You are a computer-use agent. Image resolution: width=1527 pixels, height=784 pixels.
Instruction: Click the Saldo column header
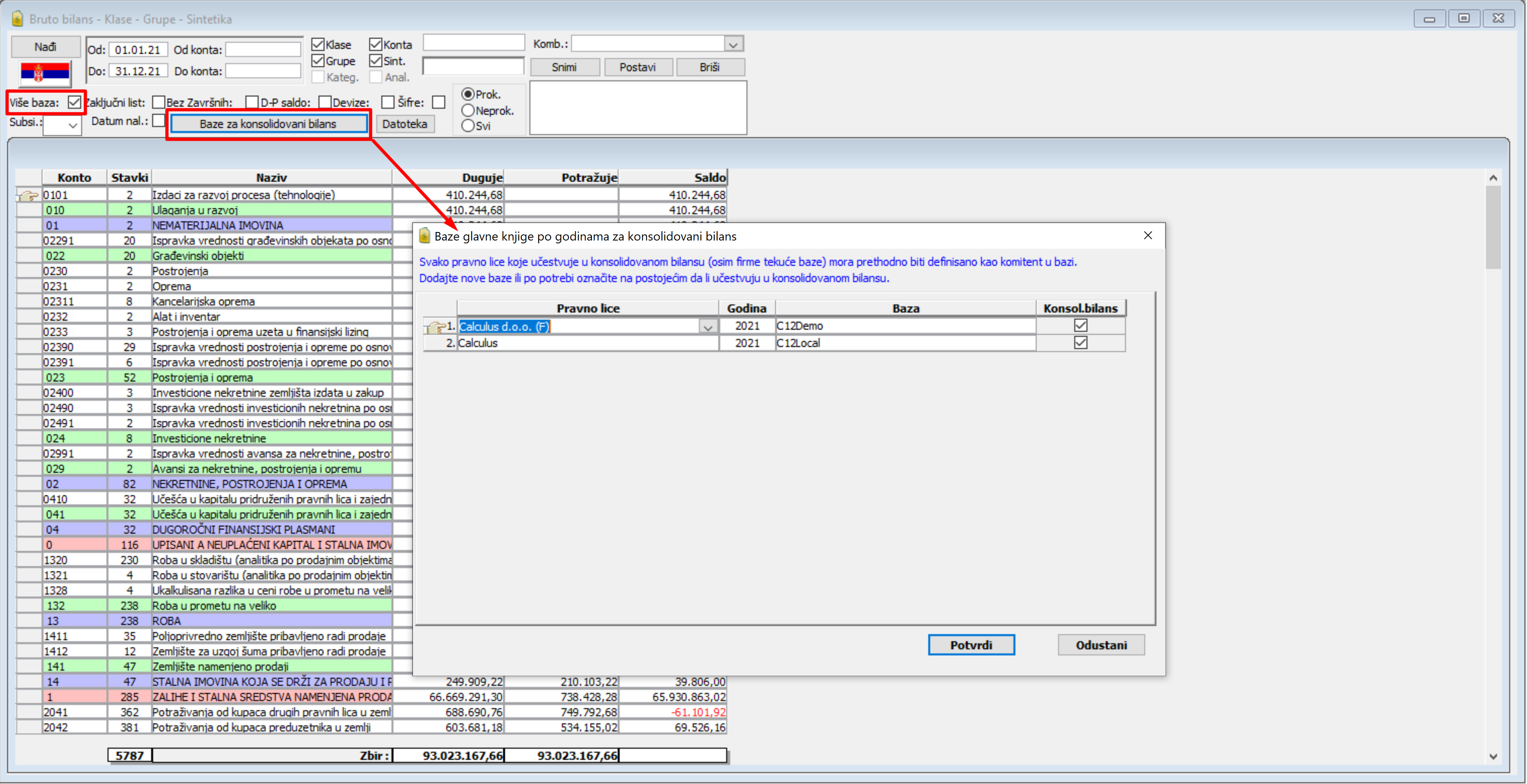pos(673,177)
